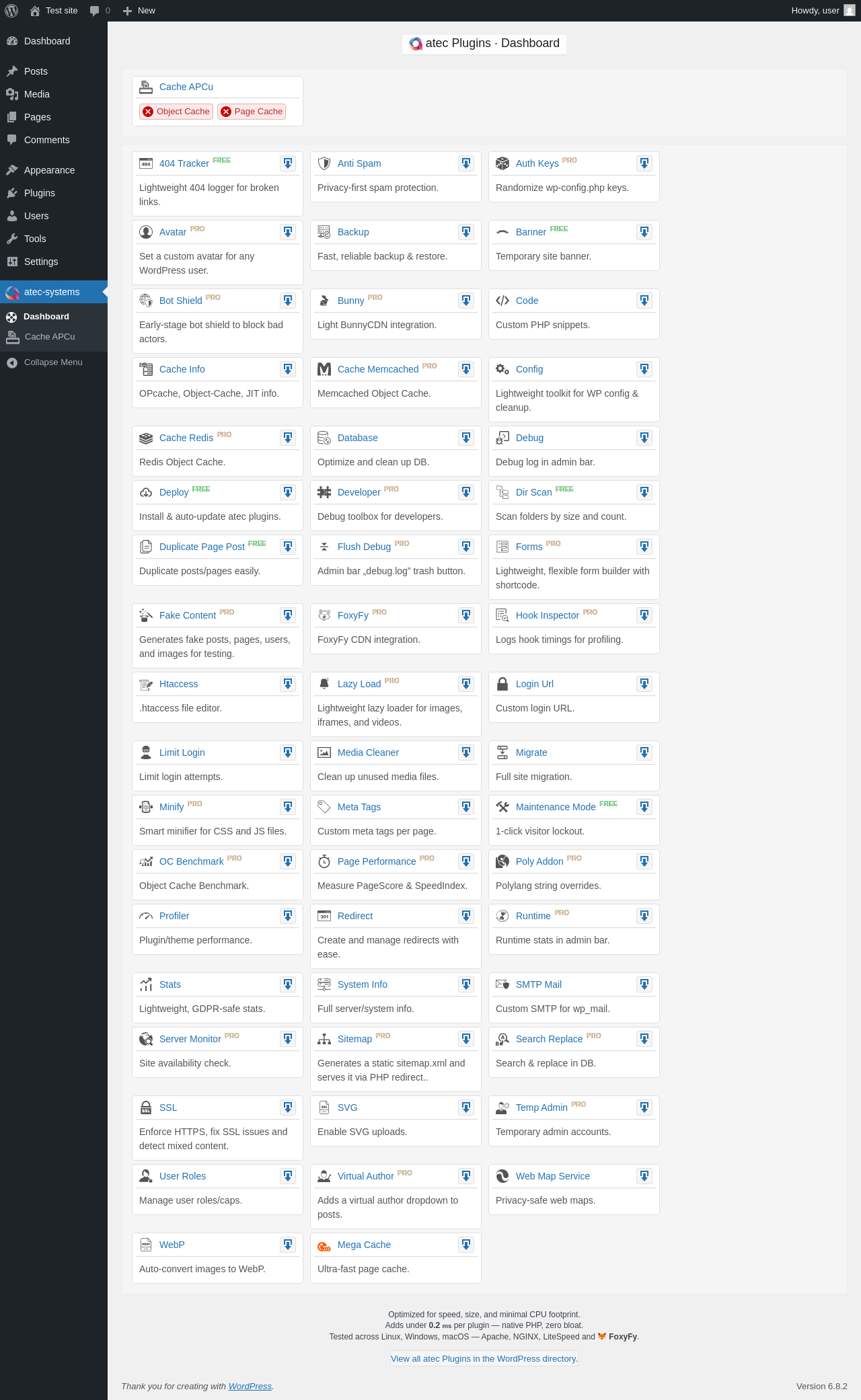Install SMTP Mail via its download icon

[x=644, y=984]
